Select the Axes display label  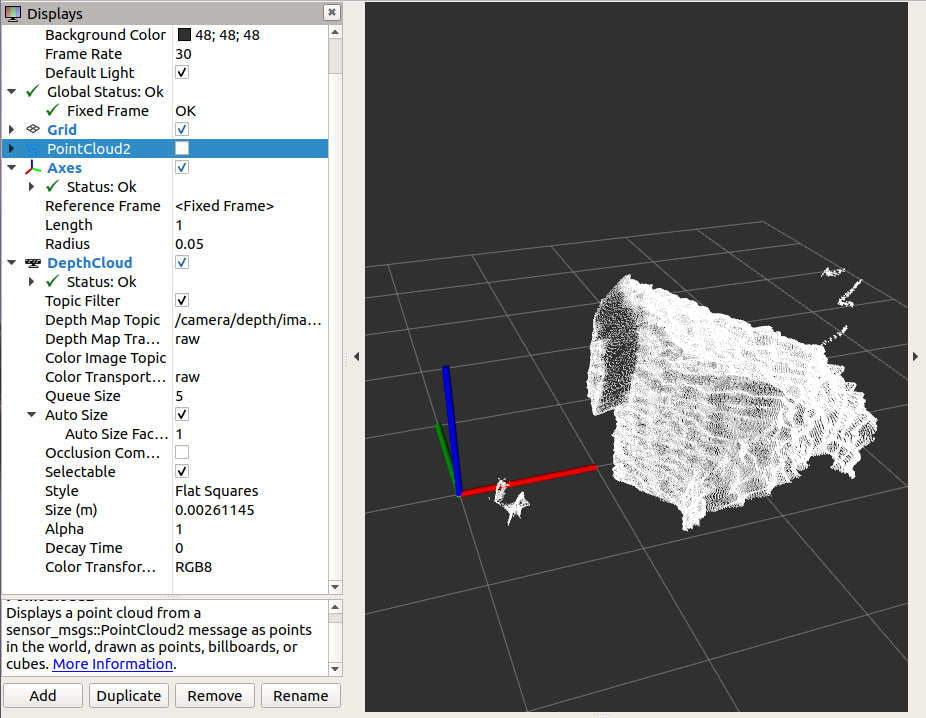click(x=64, y=168)
